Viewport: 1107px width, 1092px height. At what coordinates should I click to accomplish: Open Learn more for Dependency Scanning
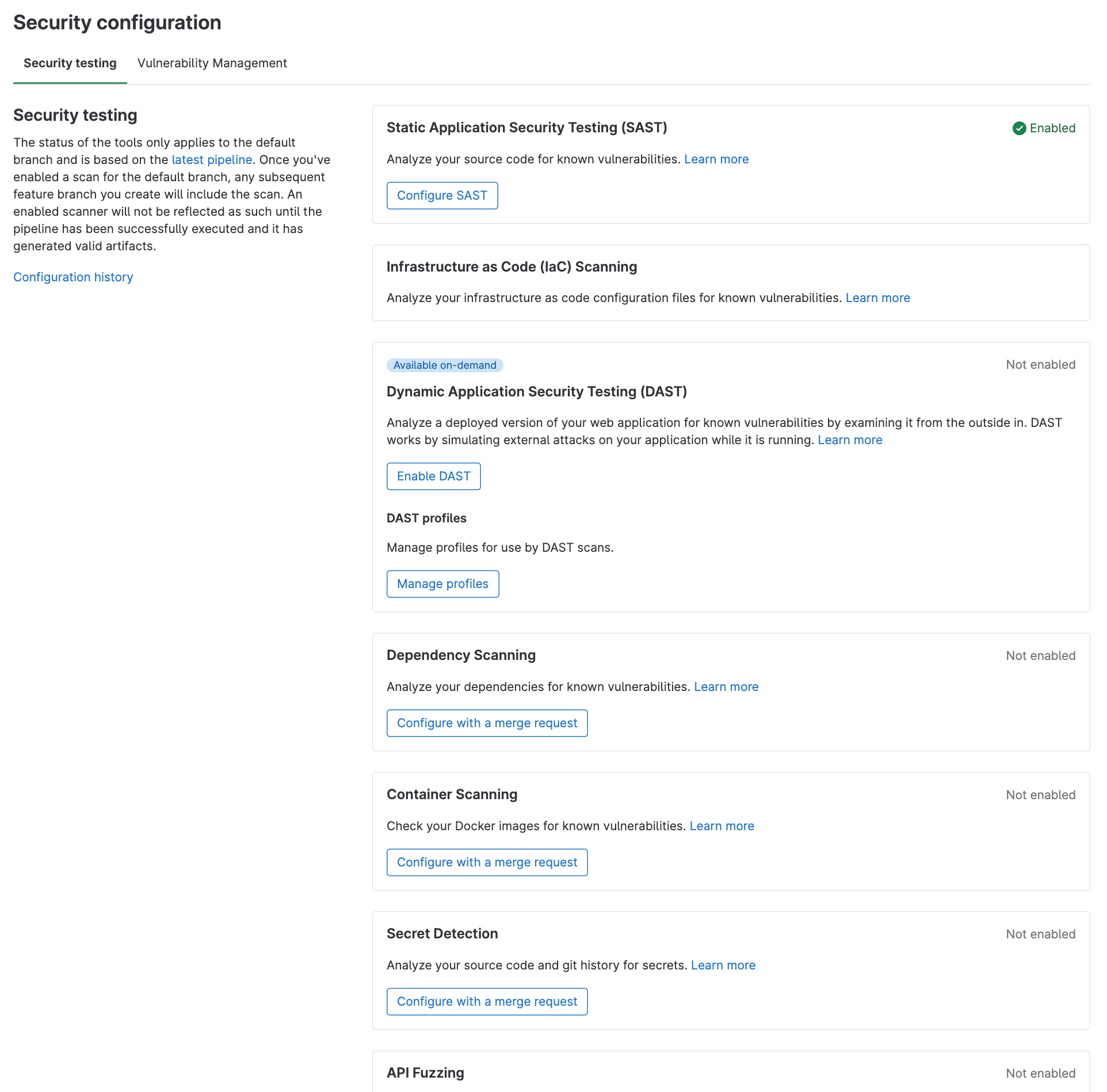(x=726, y=687)
